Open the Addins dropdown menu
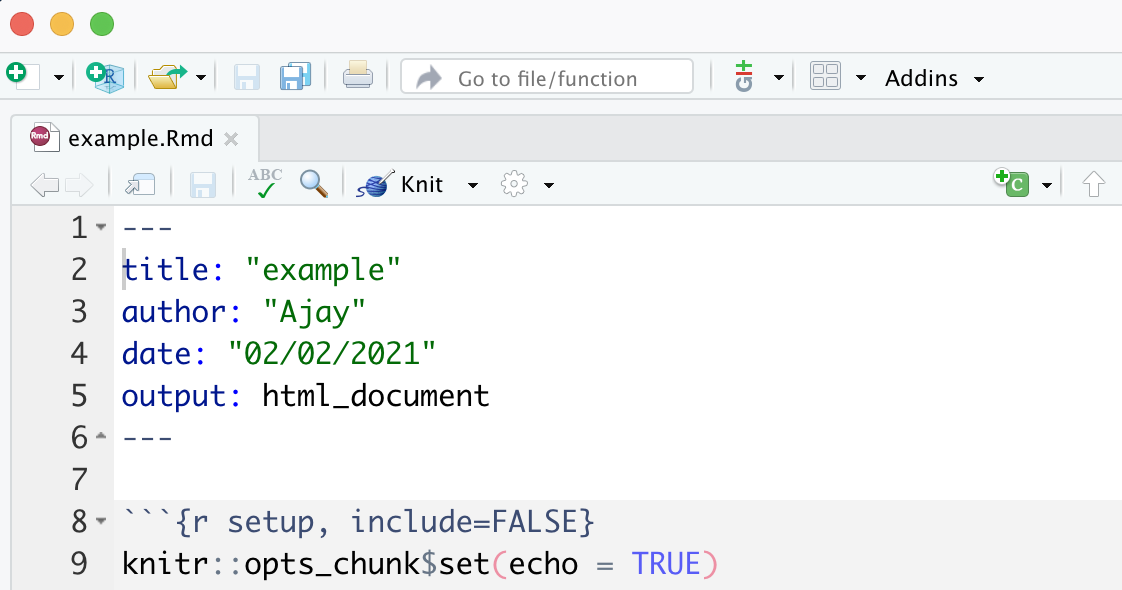Screen dimensions: 1122x590 click(x=935, y=78)
